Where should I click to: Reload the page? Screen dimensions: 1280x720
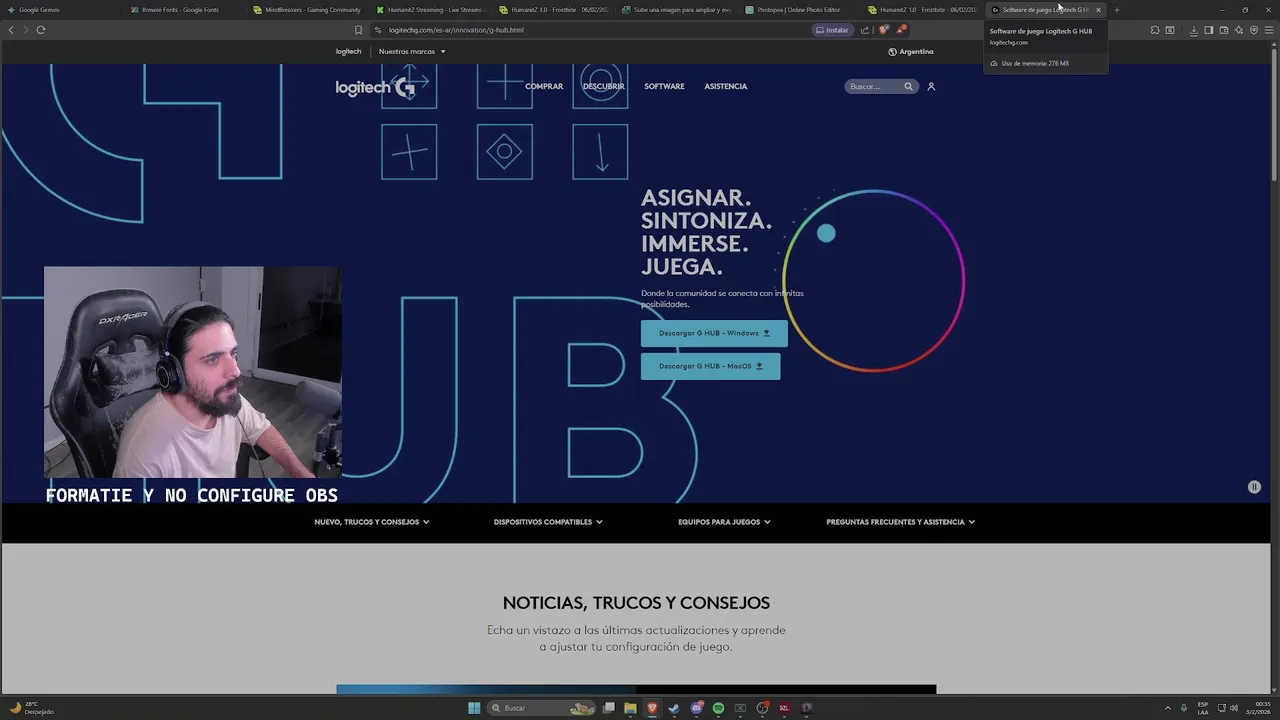point(41,30)
